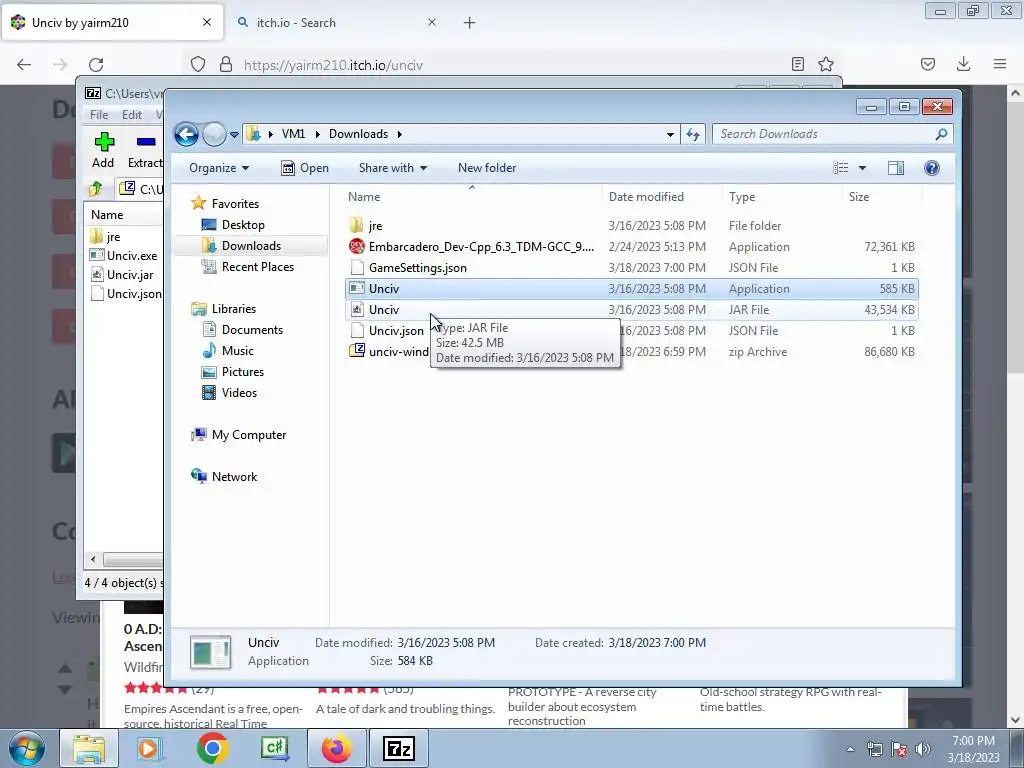Bookmark page with star icon
Image resolution: width=1024 pixels, height=768 pixels.
[825, 65]
